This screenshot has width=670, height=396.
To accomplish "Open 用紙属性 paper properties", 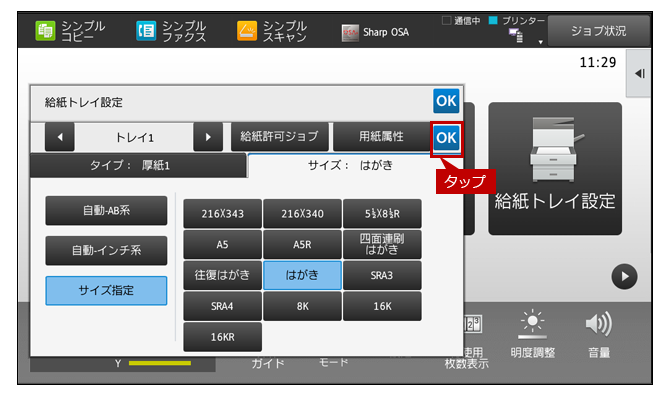I will [x=381, y=137].
